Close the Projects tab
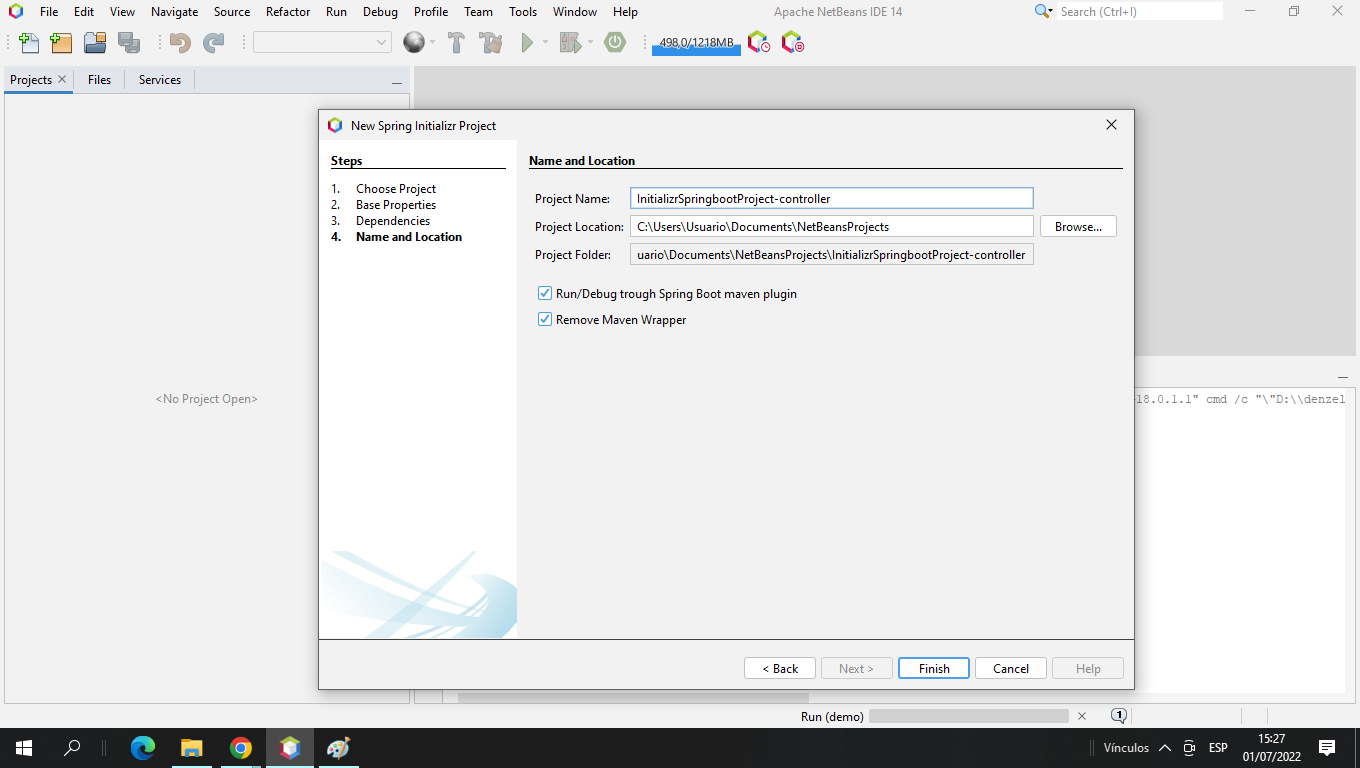The height and width of the screenshot is (768, 1360). (x=62, y=79)
